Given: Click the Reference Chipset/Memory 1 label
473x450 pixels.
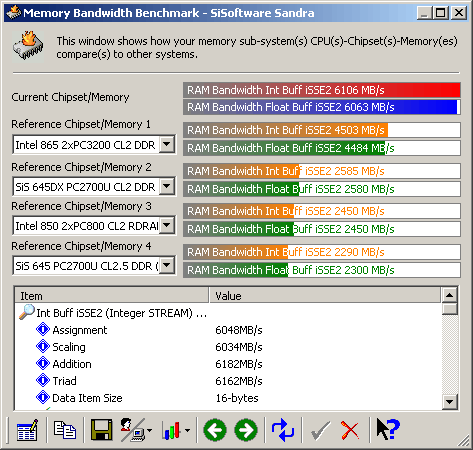Looking at the screenshot, I should (81, 124).
